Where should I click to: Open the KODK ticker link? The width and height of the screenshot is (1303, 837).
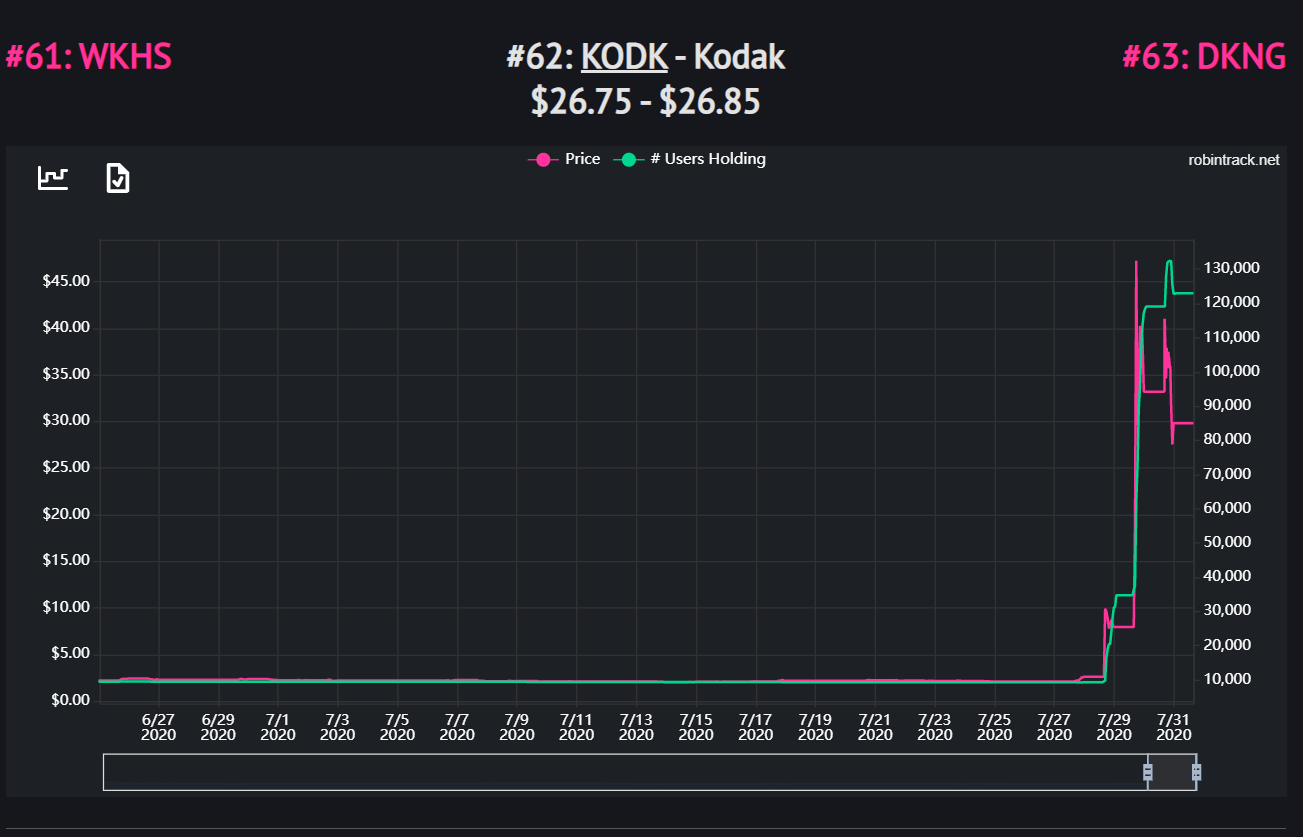pyautogui.click(x=624, y=57)
